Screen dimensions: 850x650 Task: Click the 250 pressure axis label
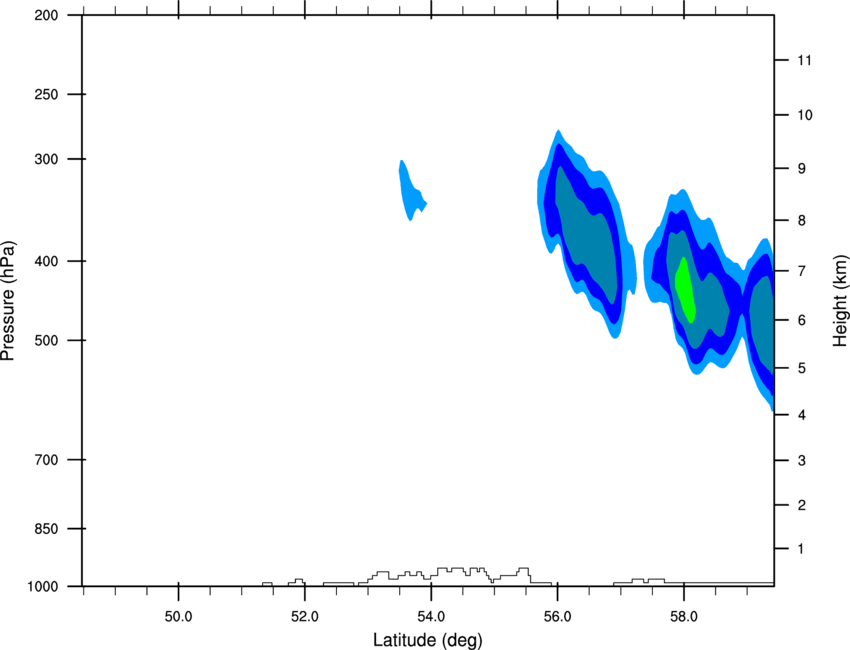pos(46,94)
